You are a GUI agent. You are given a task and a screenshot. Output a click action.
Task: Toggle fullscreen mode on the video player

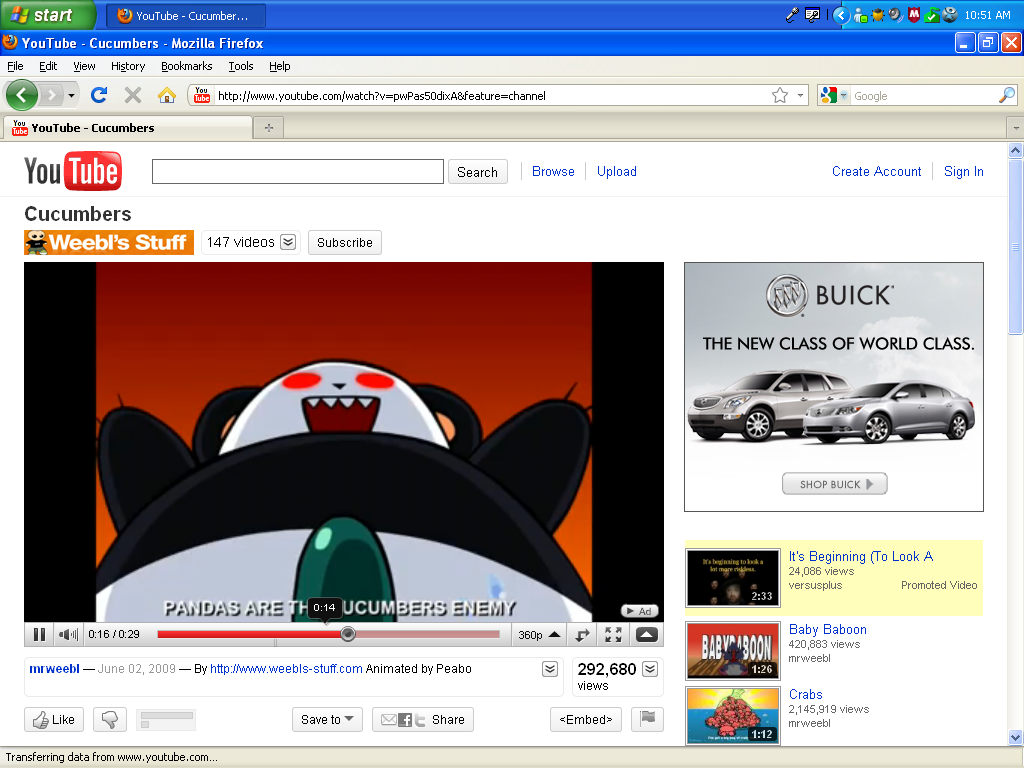[613, 634]
